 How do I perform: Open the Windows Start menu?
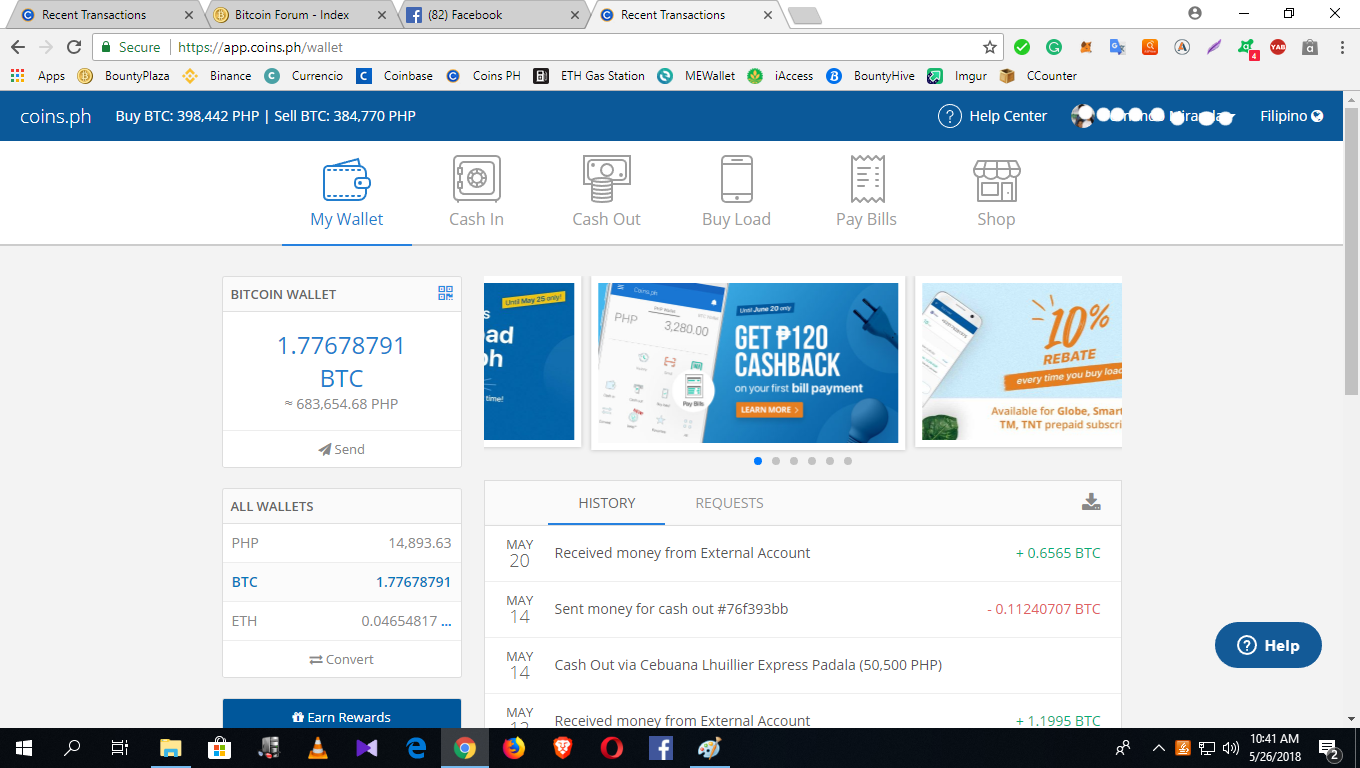tap(23, 748)
